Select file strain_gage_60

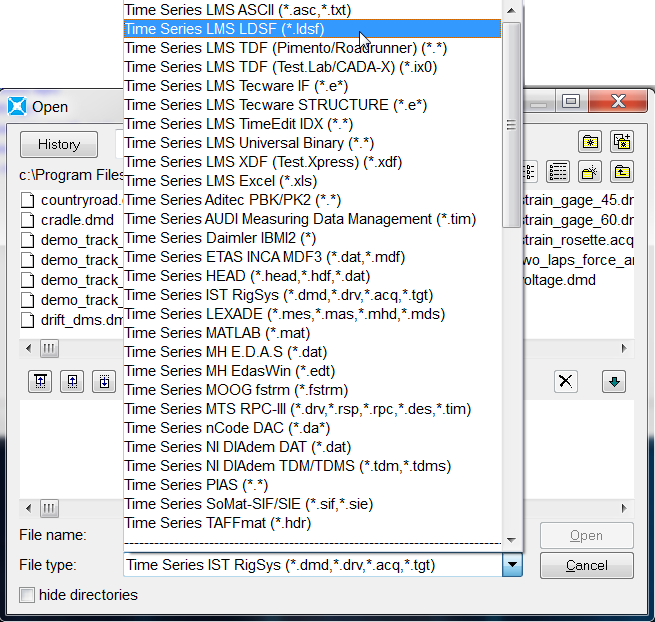578,220
